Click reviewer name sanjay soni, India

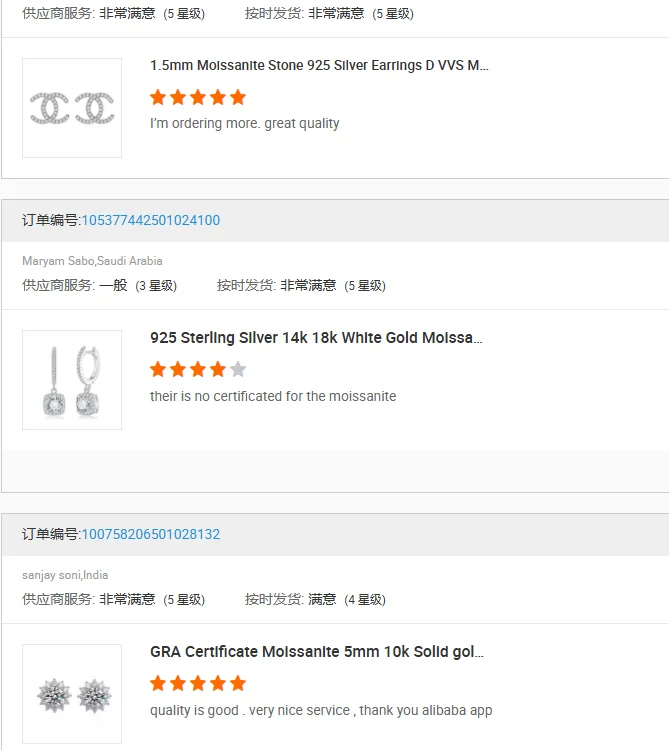pos(65,575)
